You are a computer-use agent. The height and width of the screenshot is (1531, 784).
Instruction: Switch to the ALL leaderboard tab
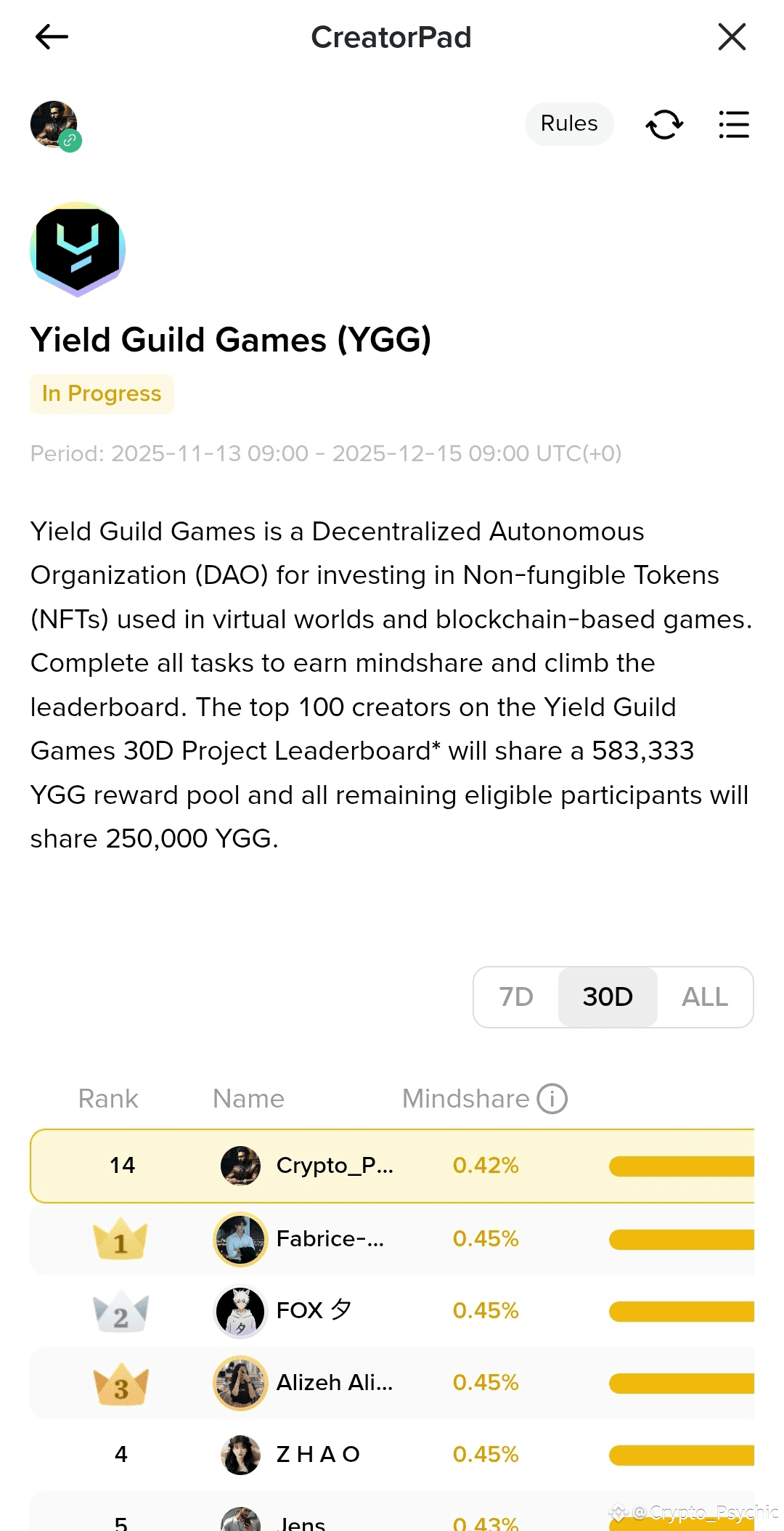[x=704, y=996]
